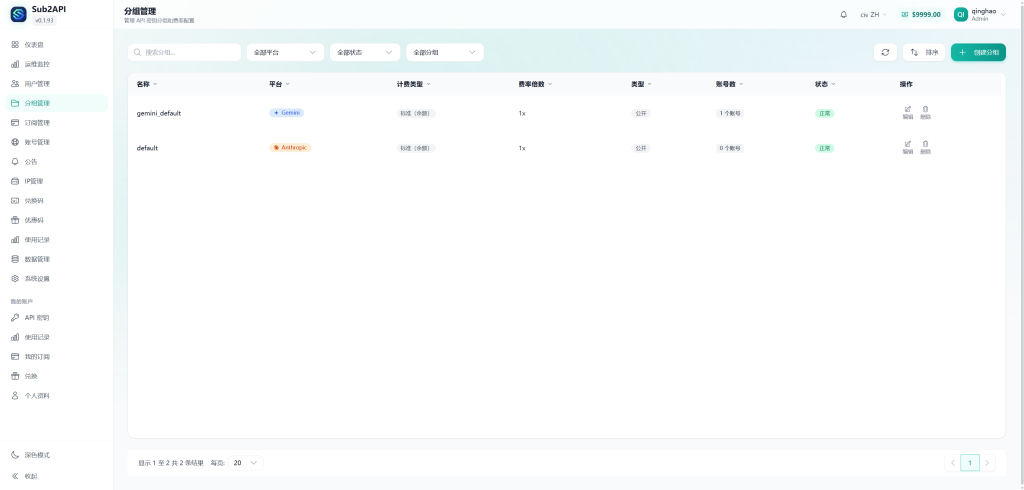Click the notification bell icon

pos(843,15)
